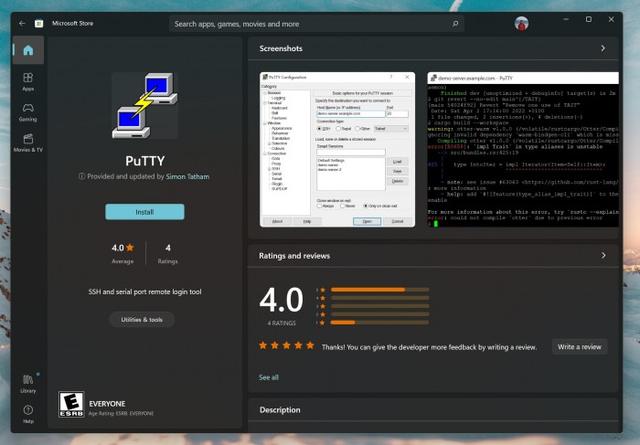Minimize the Microsoft Store window

[x=566, y=19]
